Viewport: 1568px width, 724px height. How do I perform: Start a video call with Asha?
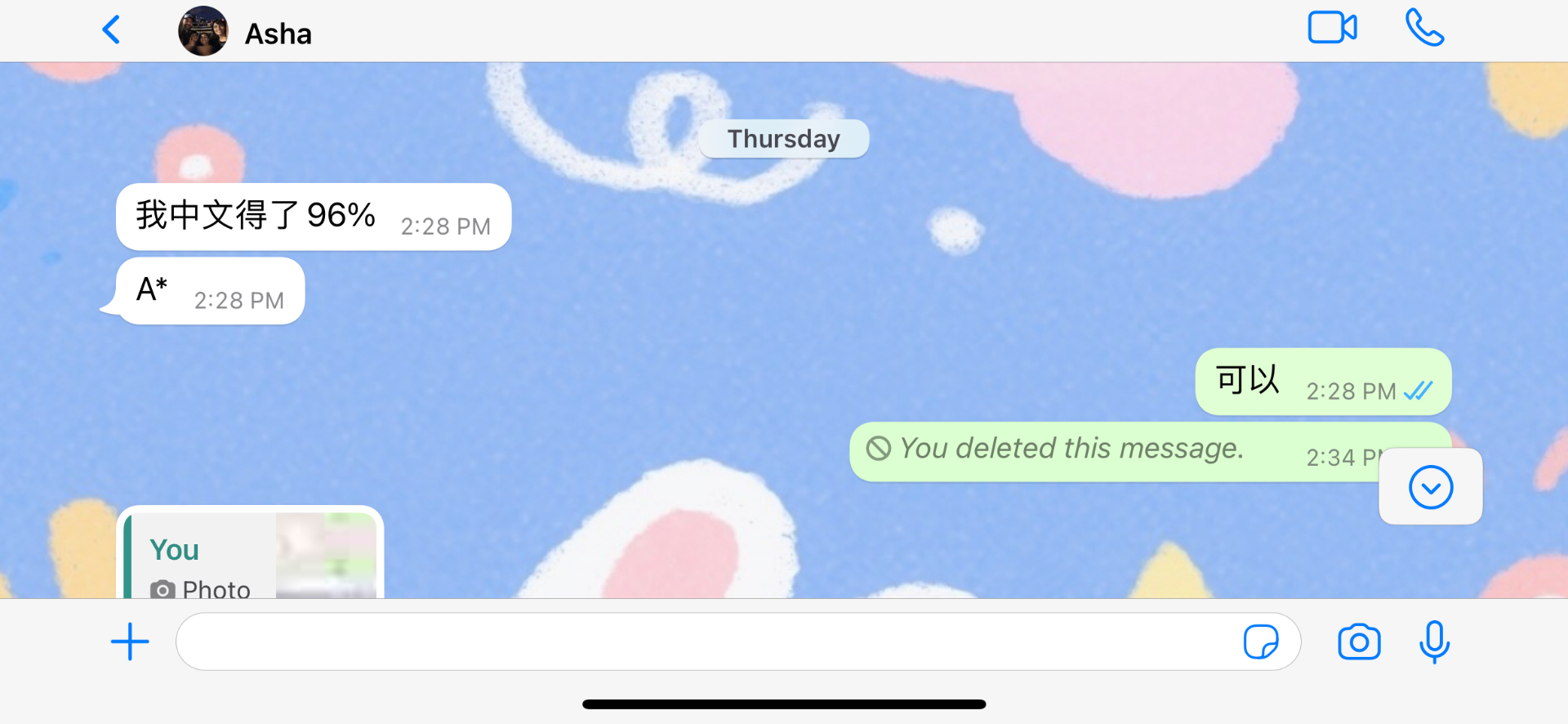click(1332, 28)
